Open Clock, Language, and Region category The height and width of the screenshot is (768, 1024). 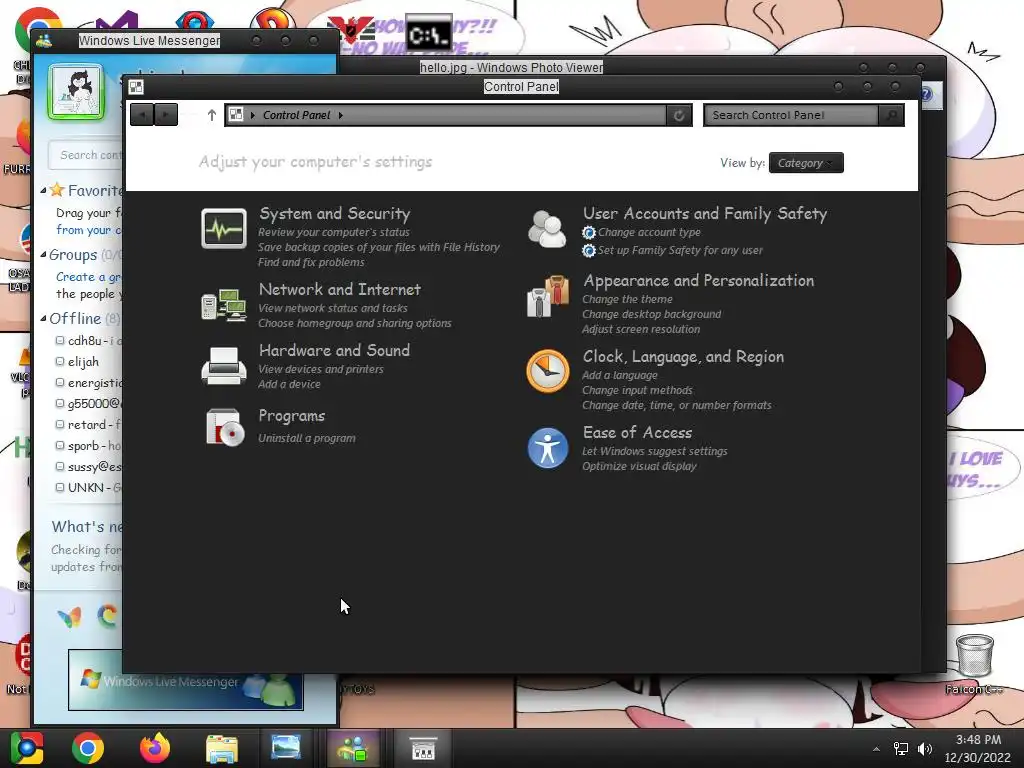click(x=683, y=357)
